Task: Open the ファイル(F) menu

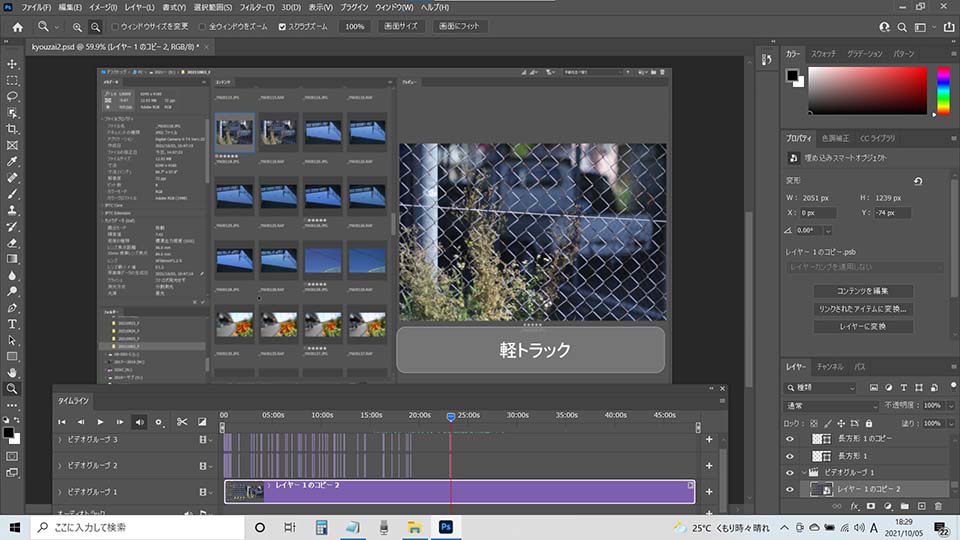Action: point(36,7)
